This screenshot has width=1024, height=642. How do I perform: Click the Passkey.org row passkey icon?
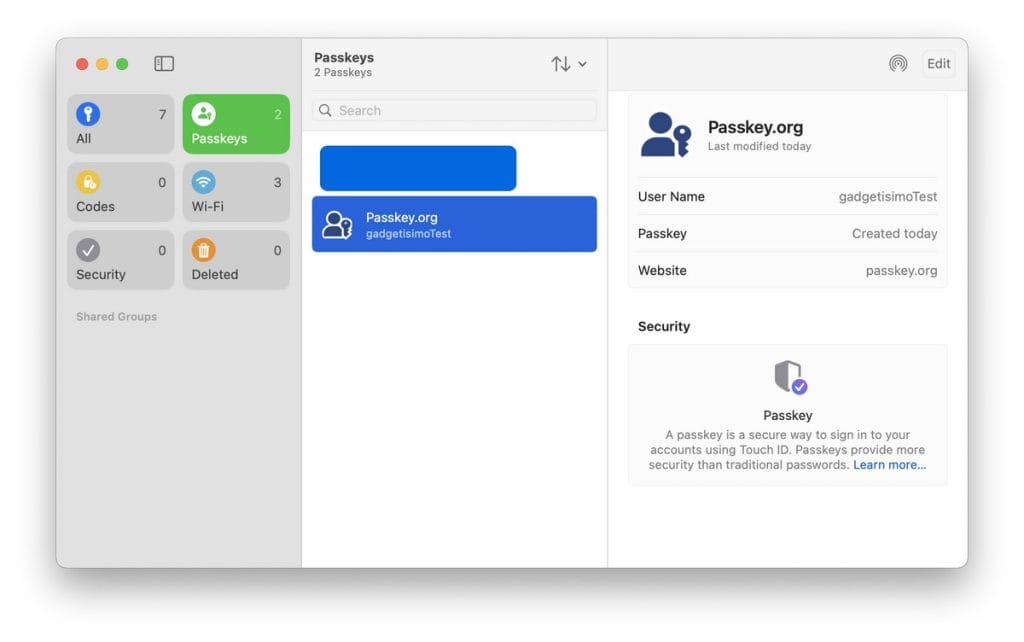[337, 225]
